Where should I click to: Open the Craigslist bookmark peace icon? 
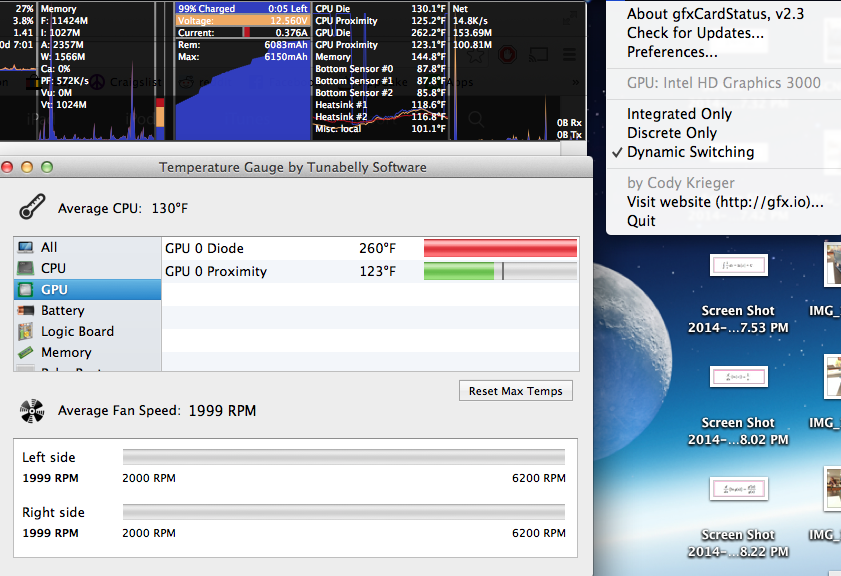97,82
